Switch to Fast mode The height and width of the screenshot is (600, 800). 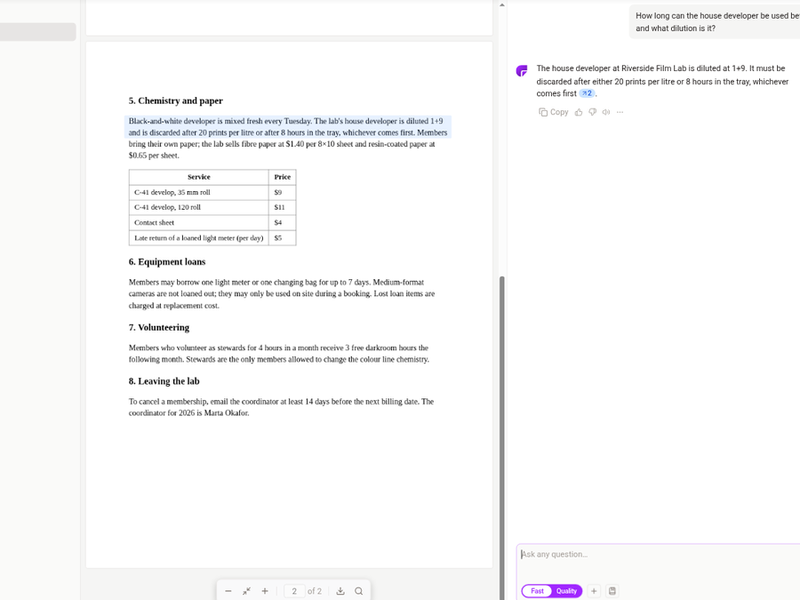[537, 591]
